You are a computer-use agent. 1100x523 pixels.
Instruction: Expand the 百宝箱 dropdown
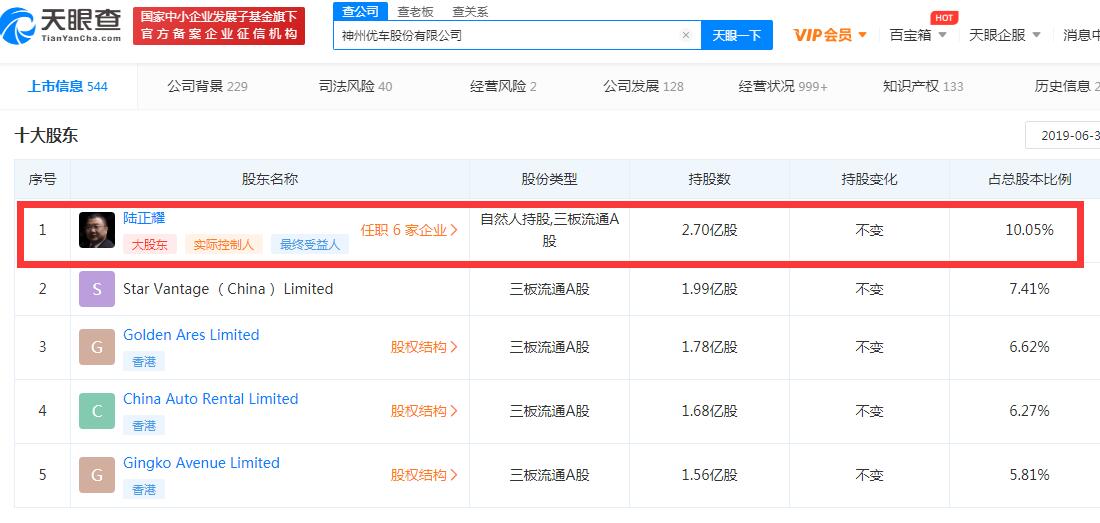pos(917,35)
